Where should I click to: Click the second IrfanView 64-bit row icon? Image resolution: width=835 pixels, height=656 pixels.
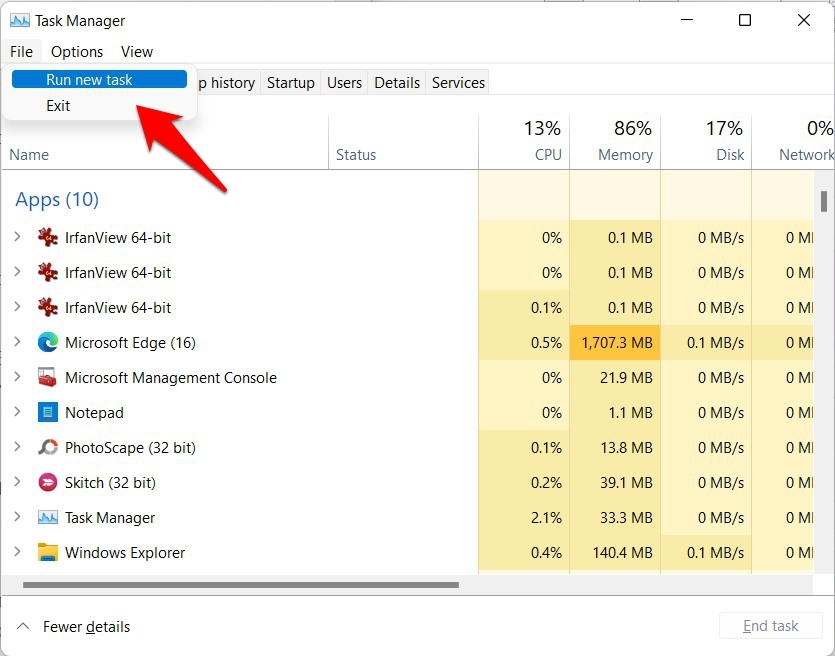point(47,273)
